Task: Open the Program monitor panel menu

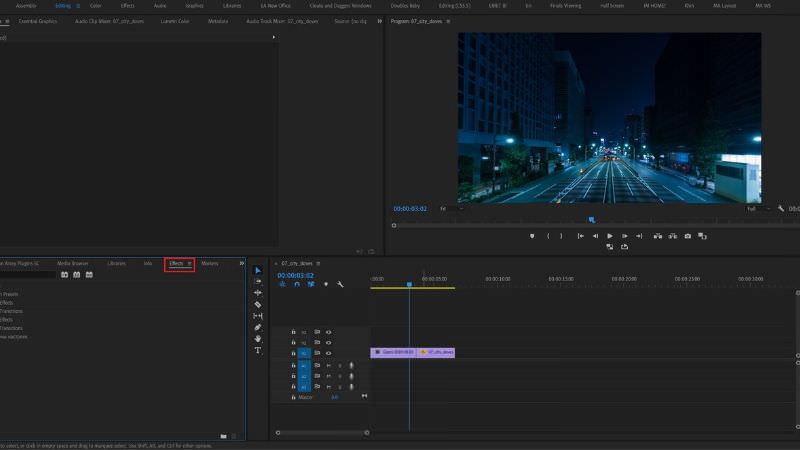Action: point(448,21)
